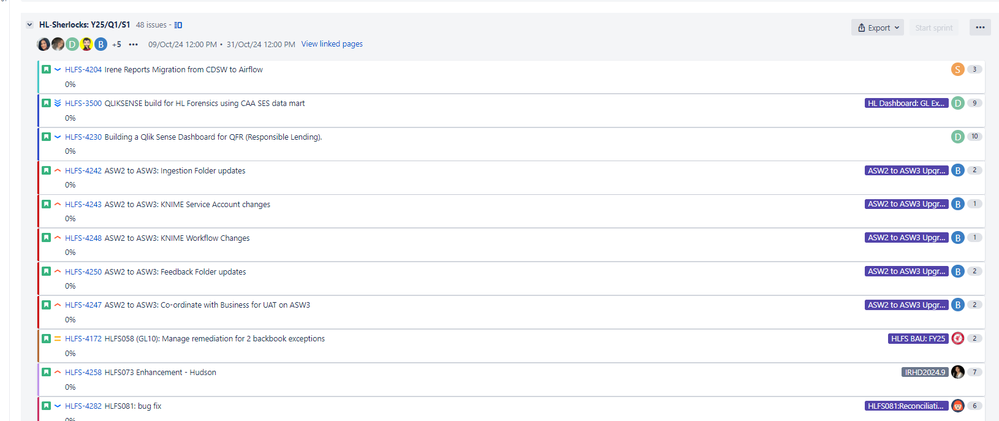Click B assignee avatar on HLFS-4242
The width and height of the screenshot is (999, 421).
[x=958, y=170]
